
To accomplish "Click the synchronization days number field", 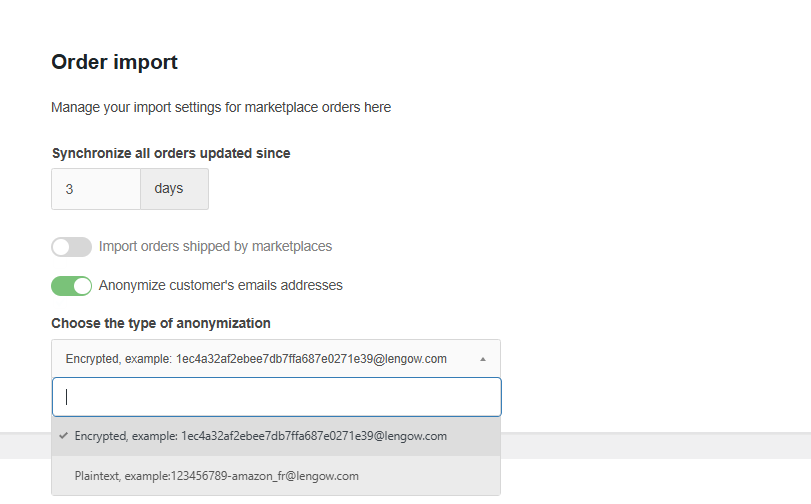I will click(x=96, y=189).
